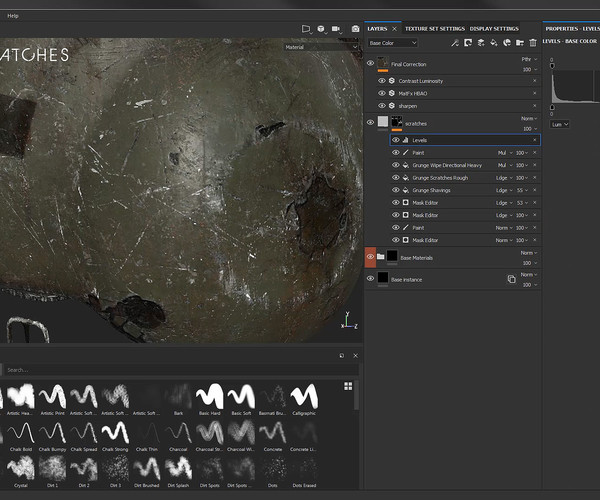Click the folder icon of Base Materials
This screenshot has width=600, height=500.
tap(380, 256)
